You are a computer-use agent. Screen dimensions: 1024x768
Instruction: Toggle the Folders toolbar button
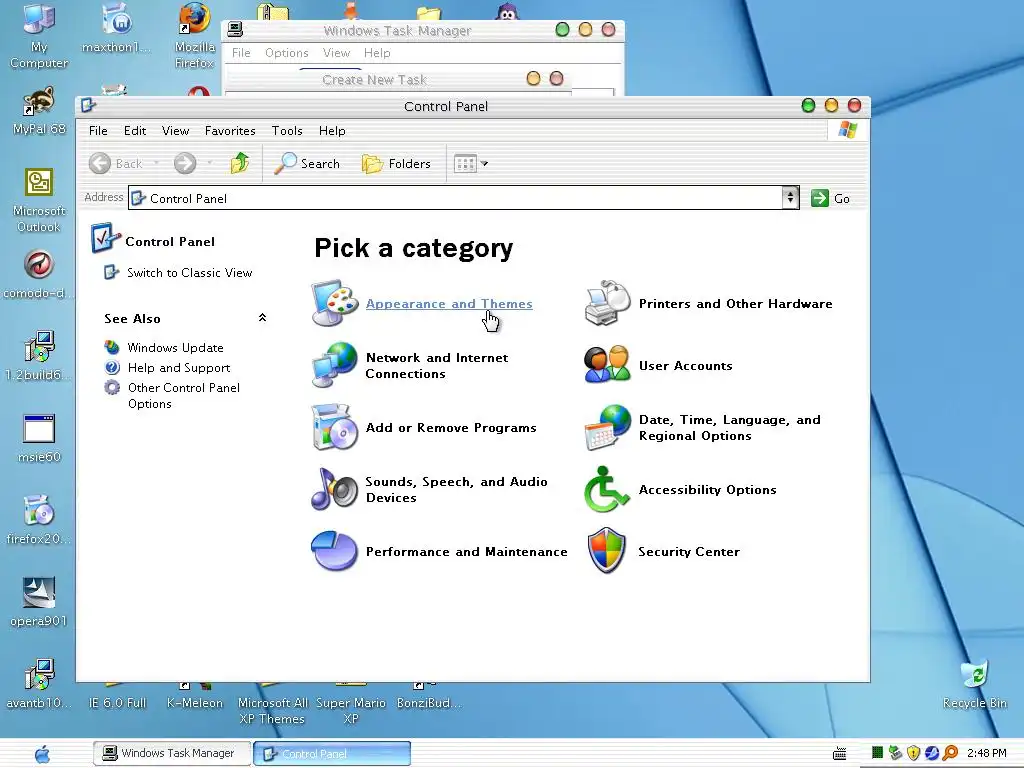[x=396, y=163]
